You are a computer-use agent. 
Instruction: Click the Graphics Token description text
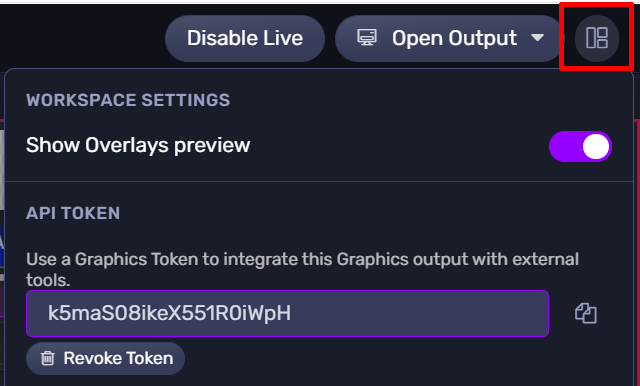(x=302, y=269)
